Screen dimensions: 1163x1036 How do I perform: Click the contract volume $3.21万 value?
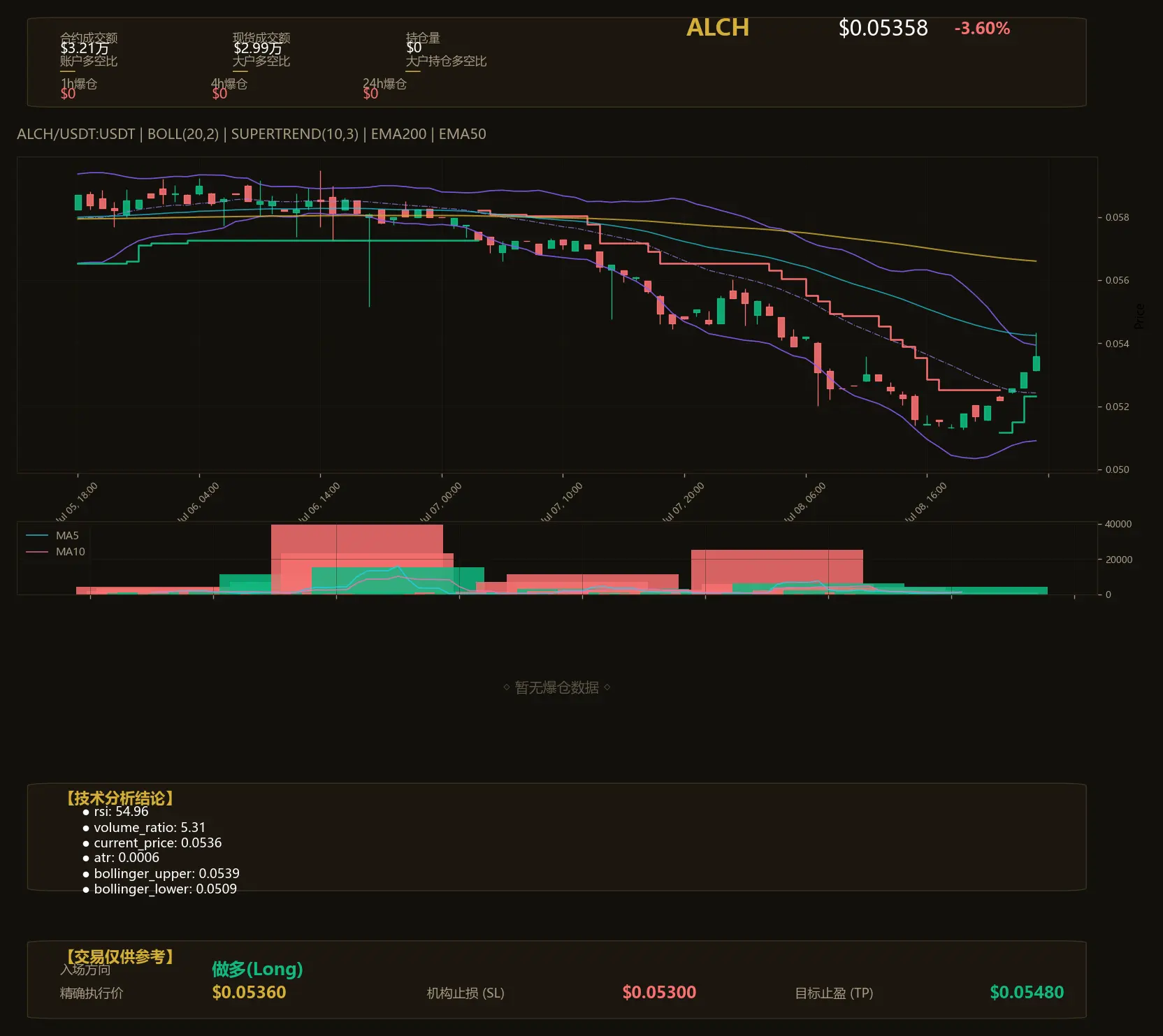[85, 48]
